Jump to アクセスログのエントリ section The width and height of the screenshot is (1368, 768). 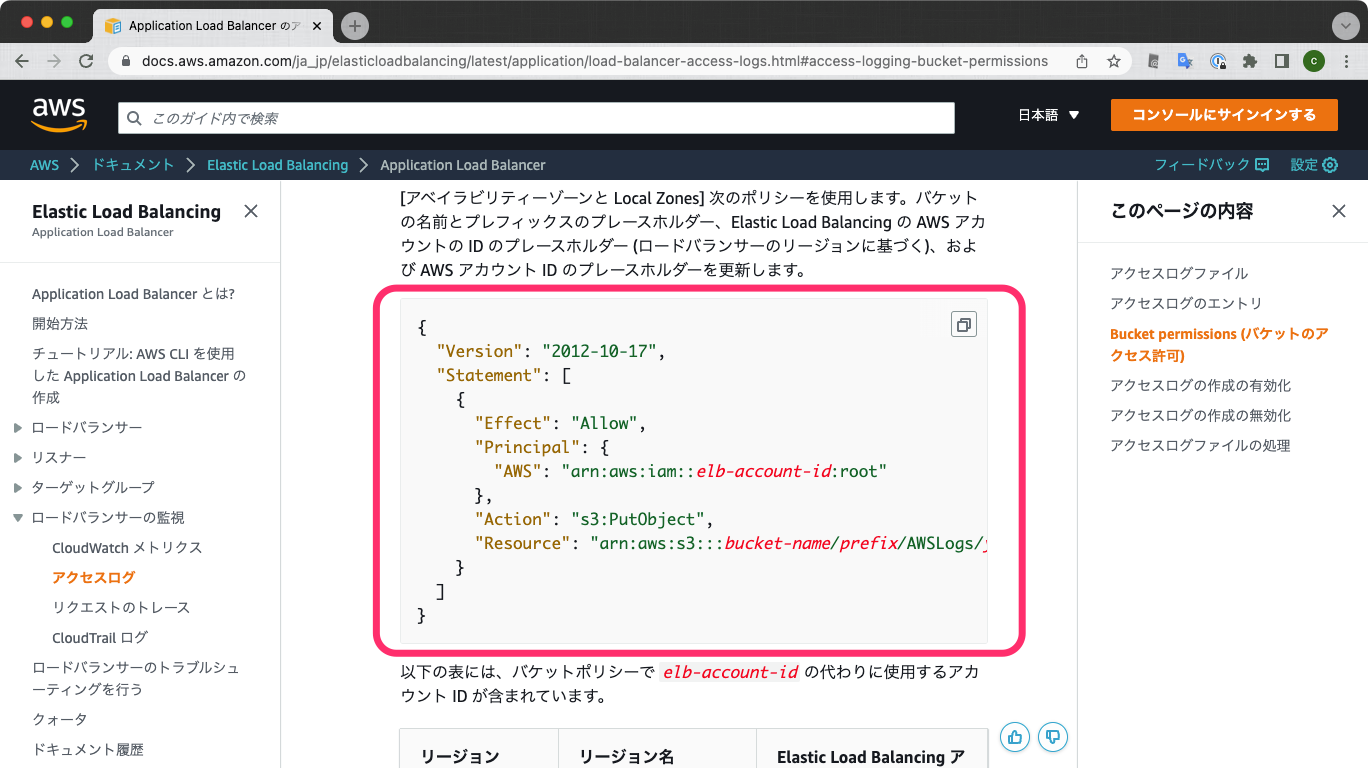coord(1186,304)
